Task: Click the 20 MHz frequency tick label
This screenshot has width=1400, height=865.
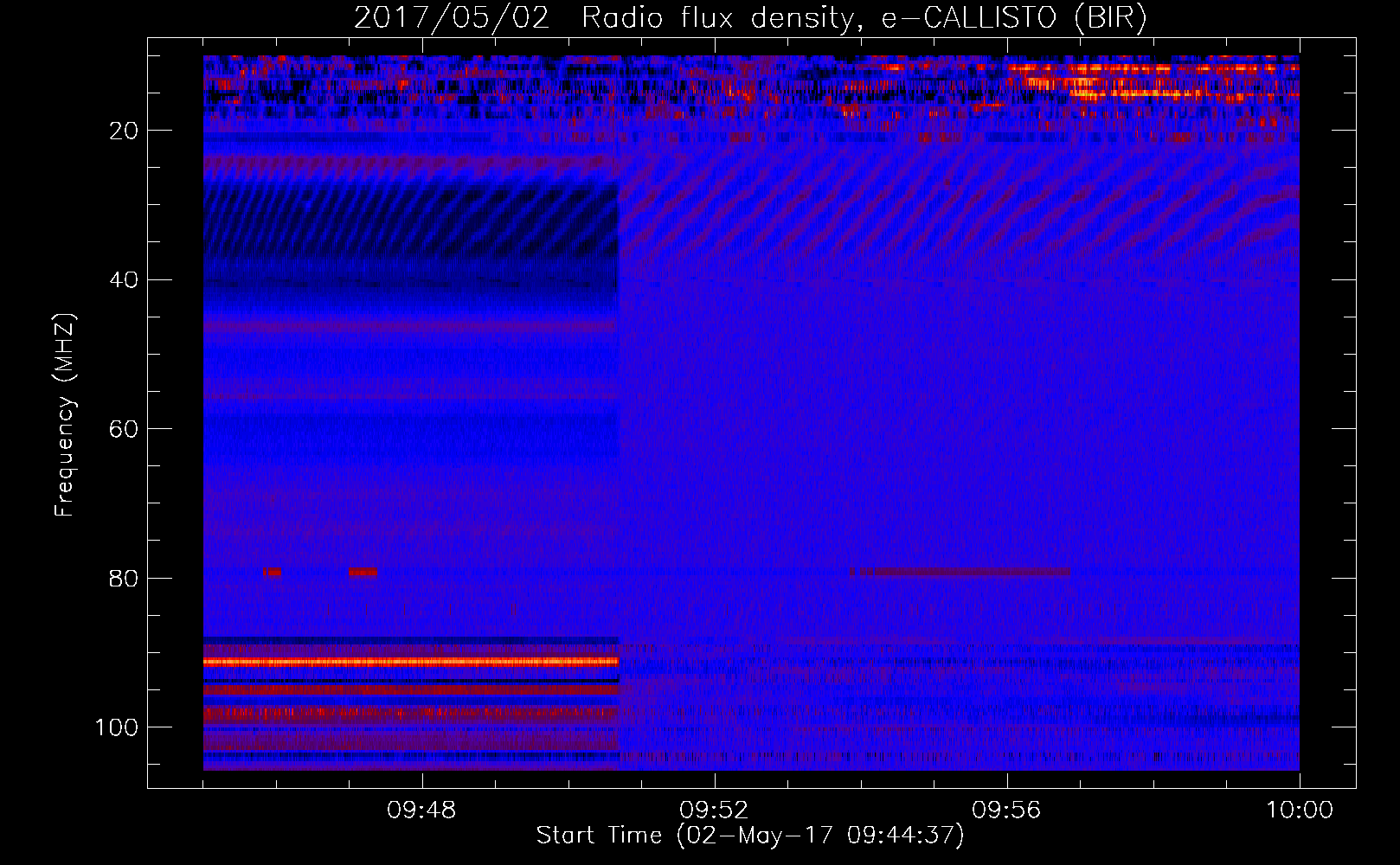Action: point(125,131)
